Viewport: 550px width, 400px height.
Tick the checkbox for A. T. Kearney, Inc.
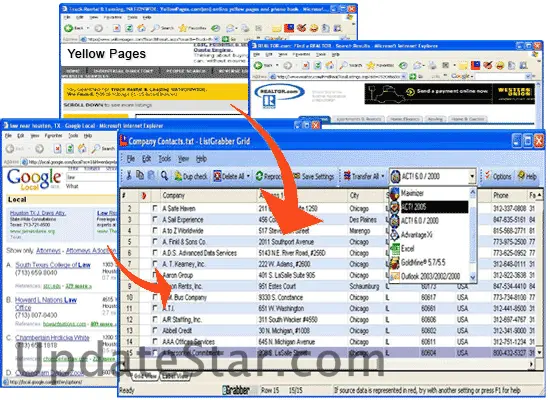pos(155,264)
